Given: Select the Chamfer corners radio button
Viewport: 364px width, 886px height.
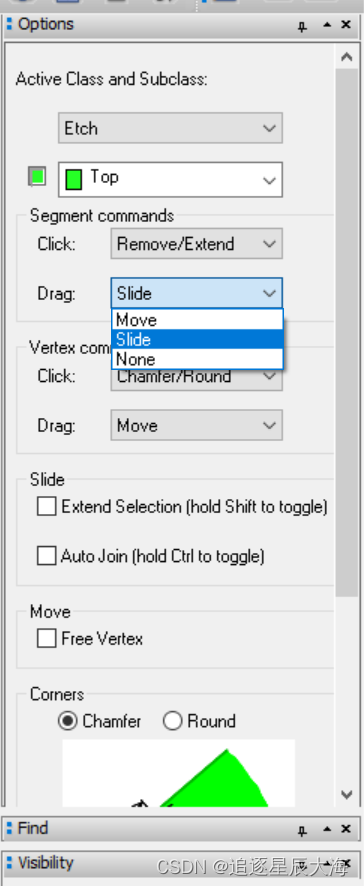Looking at the screenshot, I should click(x=67, y=721).
